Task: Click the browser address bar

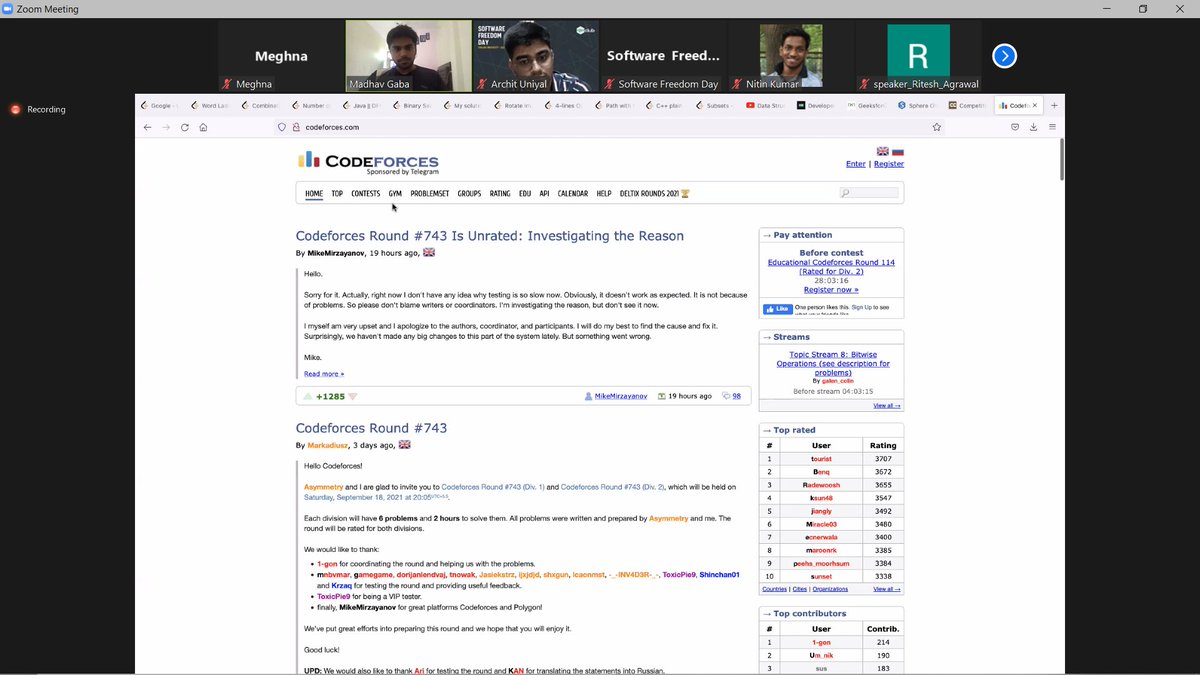Action: (x=610, y=127)
